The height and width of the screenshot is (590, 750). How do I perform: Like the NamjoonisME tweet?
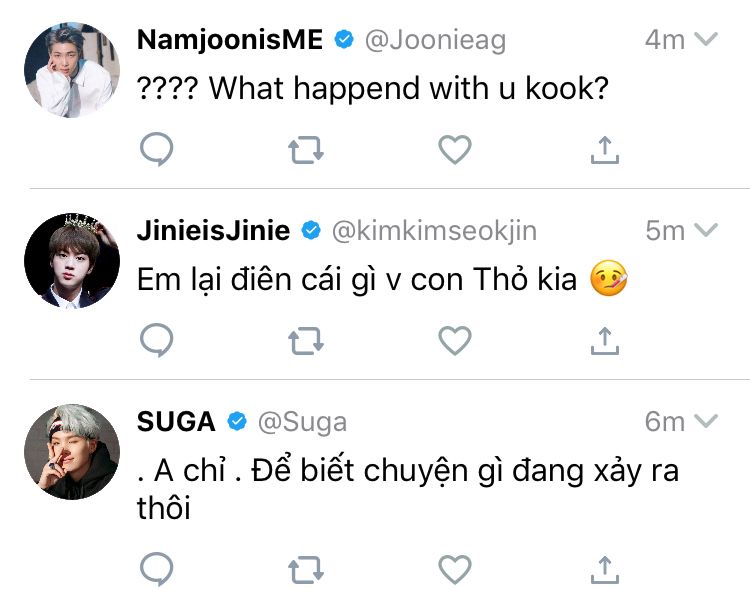point(455,150)
